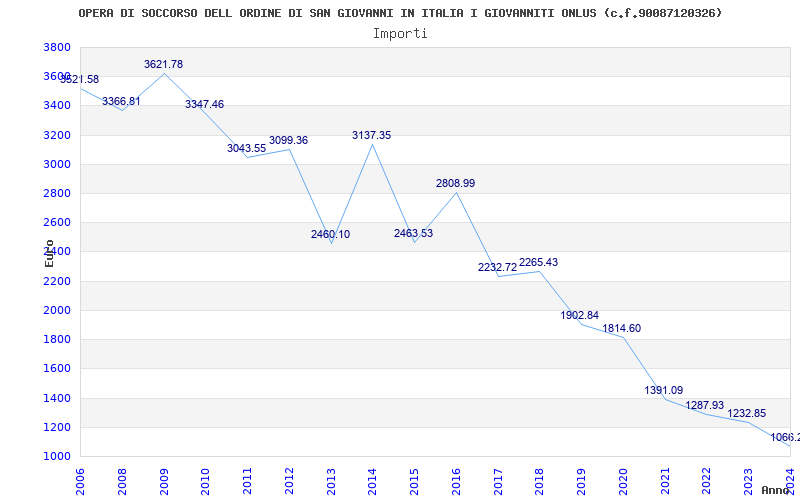Click the y-axis value 2000
This screenshot has width=800, height=500.
[x=57, y=310]
